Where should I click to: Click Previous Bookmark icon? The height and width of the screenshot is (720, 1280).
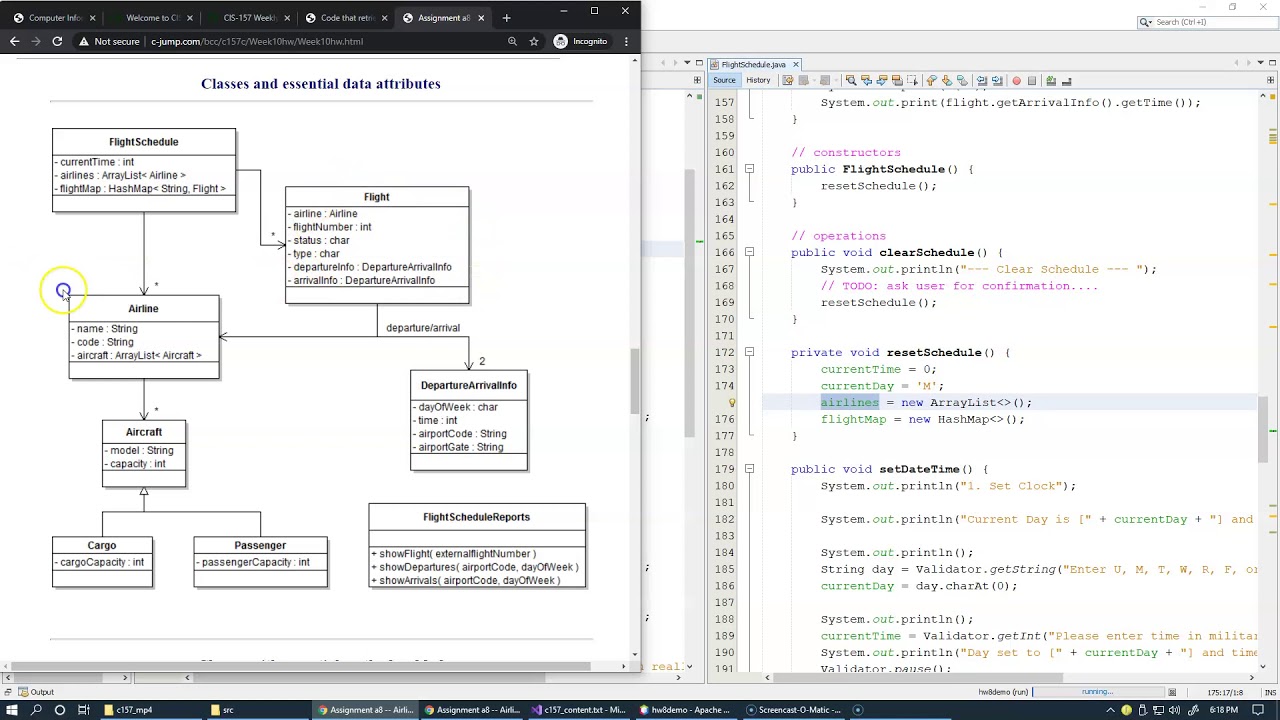point(931,80)
